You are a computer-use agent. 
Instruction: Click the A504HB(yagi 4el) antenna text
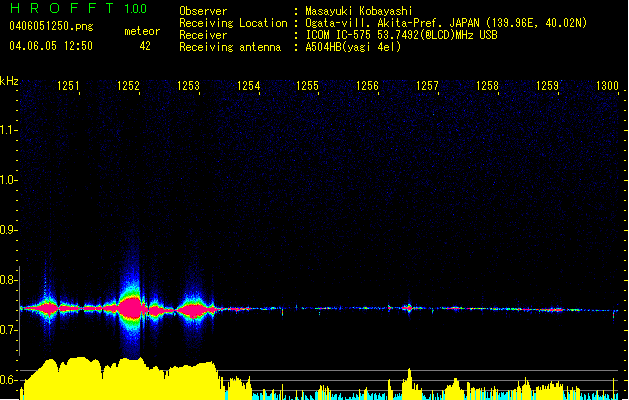click(x=353, y=47)
